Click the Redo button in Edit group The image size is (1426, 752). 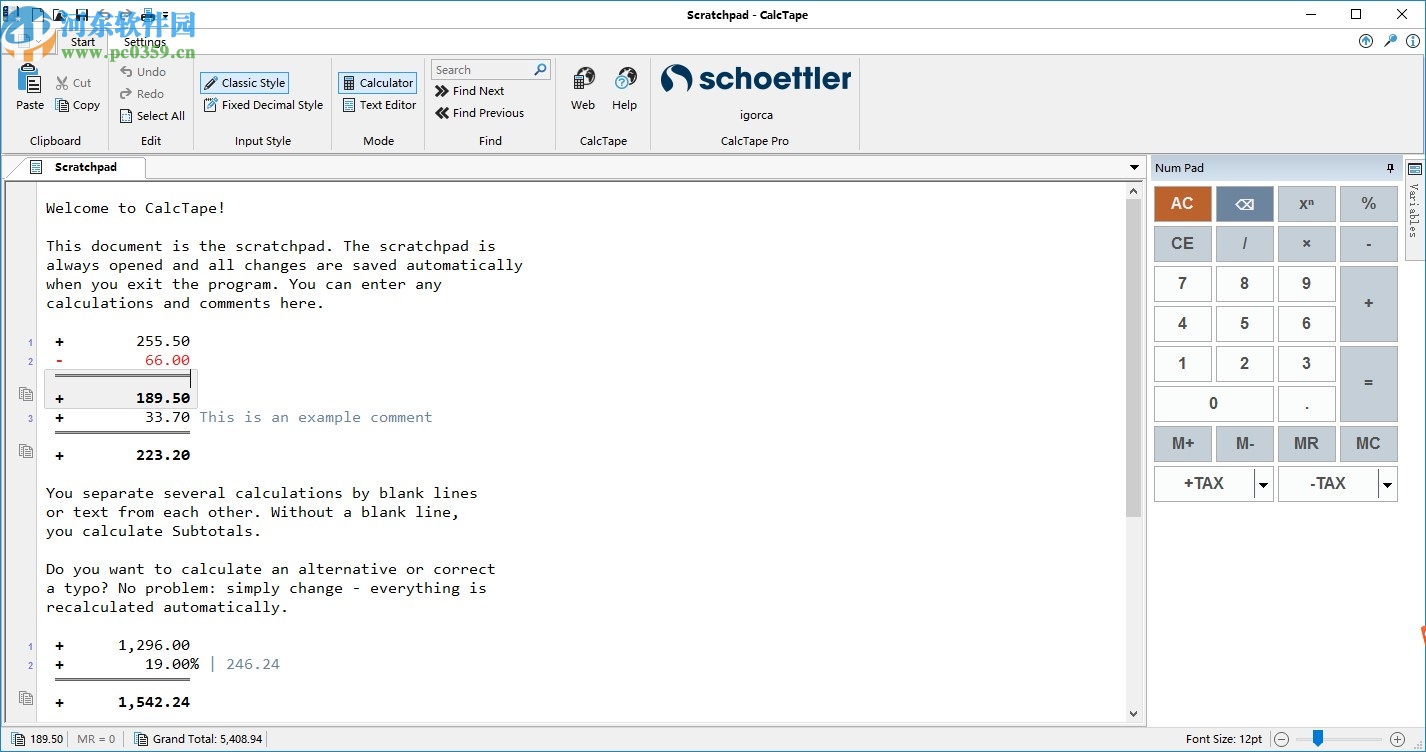point(142,94)
